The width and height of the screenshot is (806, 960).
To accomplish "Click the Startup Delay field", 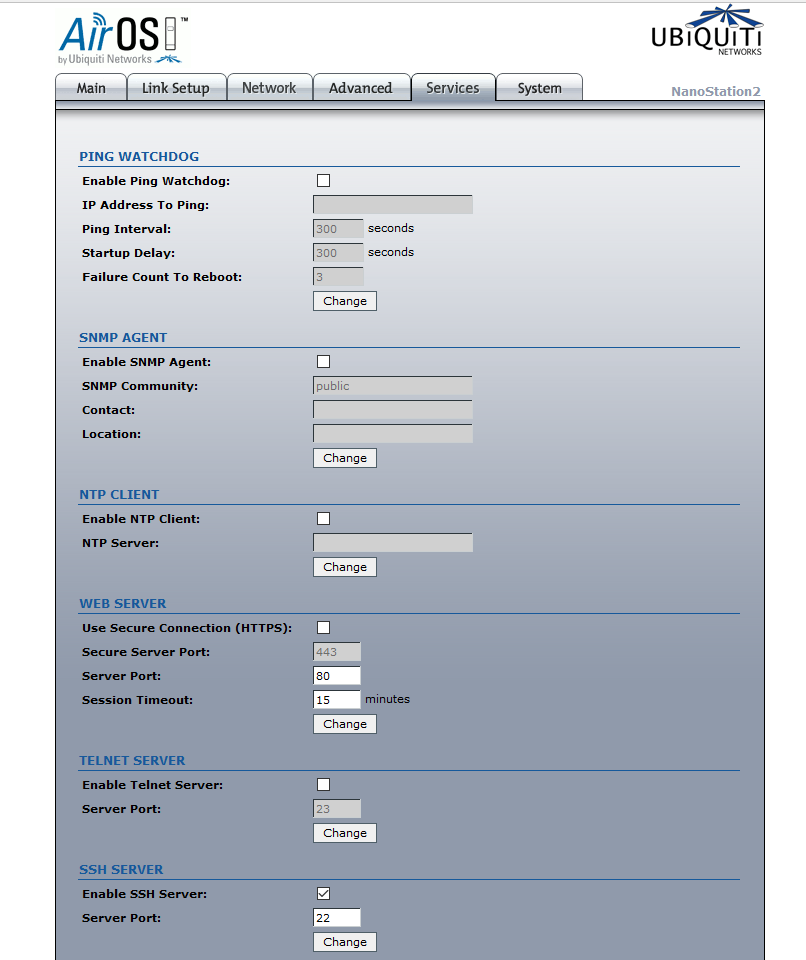I will [x=338, y=252].
